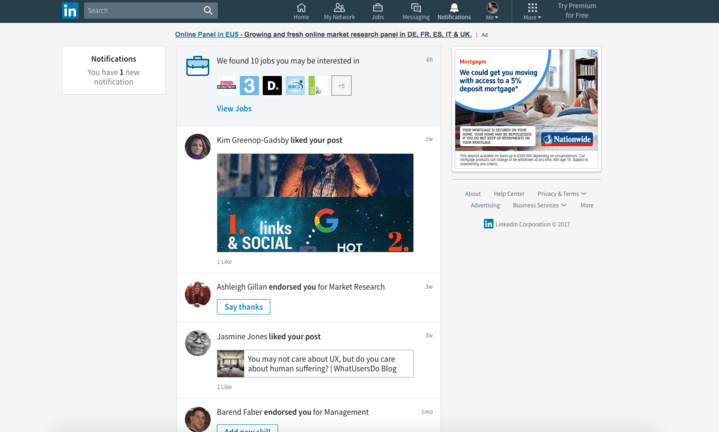Open Messaging from top navigation

click(415, 11)
